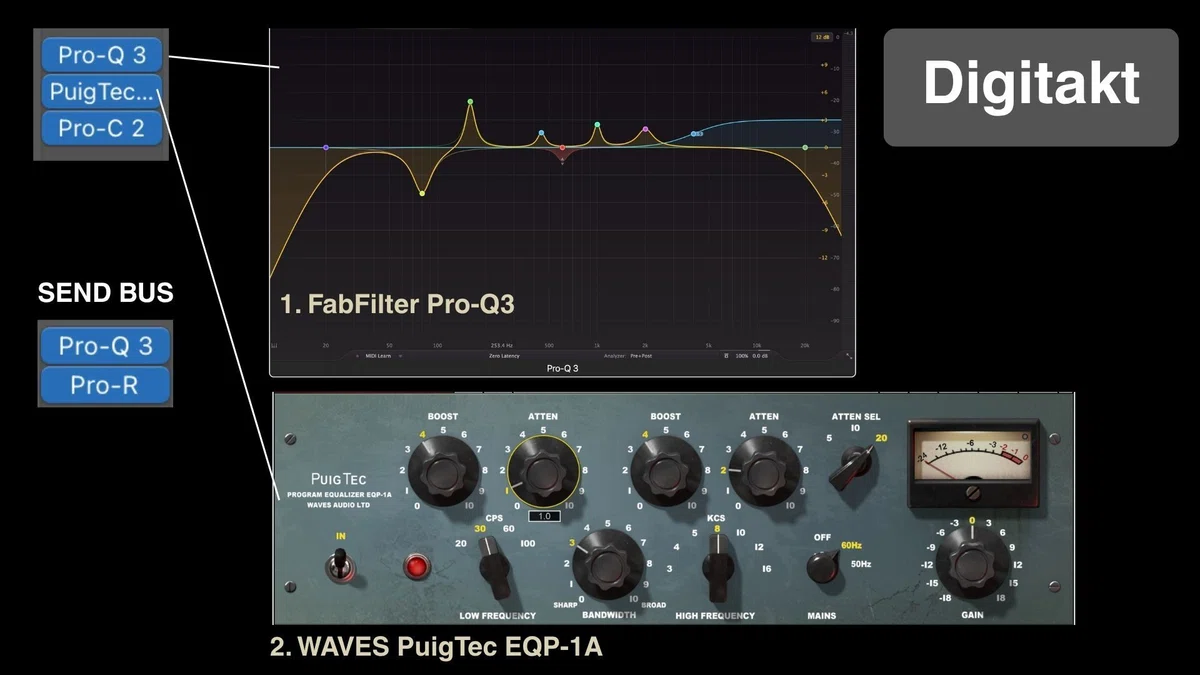
Task: Click MIDI Learn in Pro-Q 3
Action: coord(376,355)
